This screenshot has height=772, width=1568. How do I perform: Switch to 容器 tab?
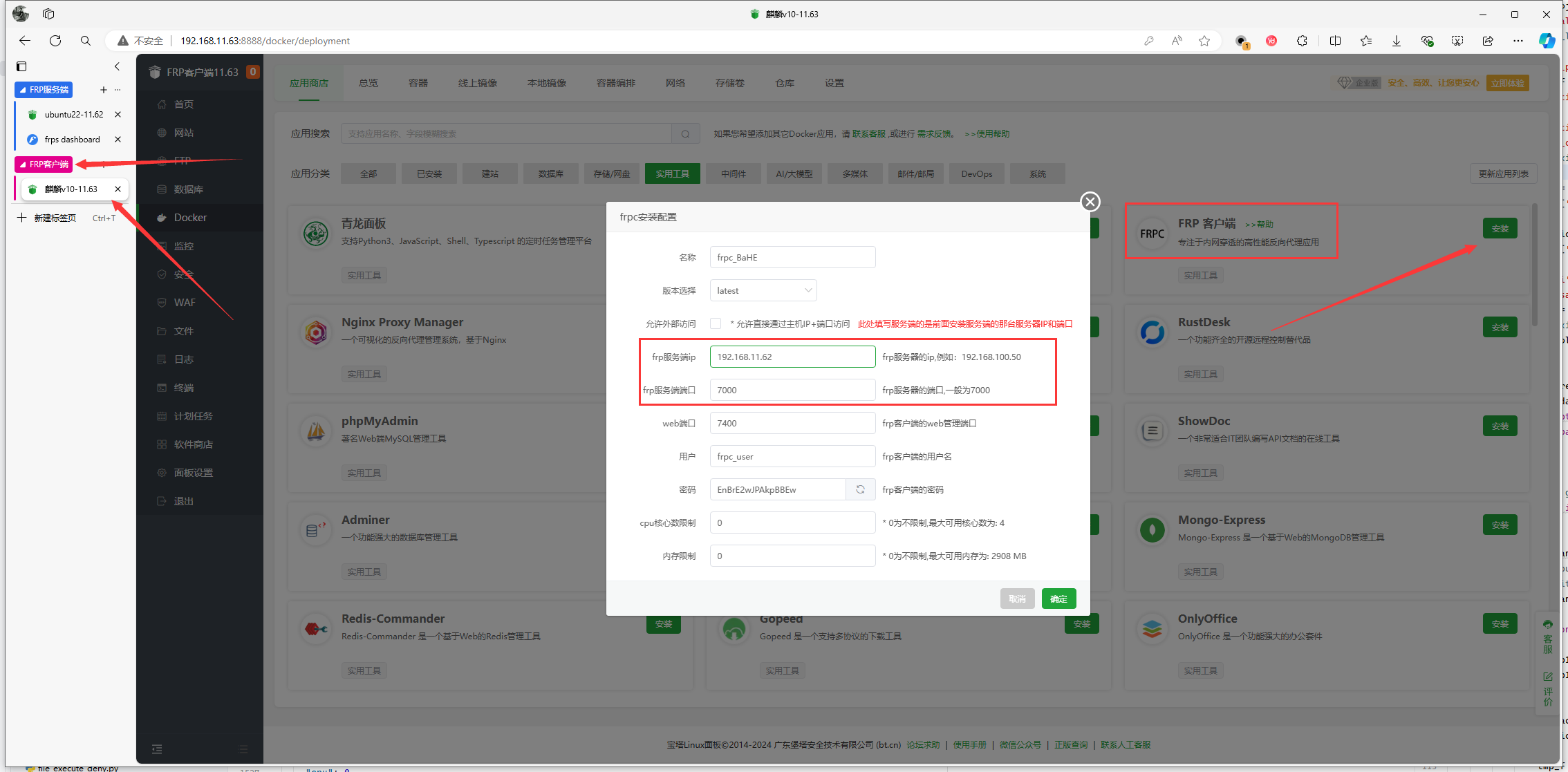click(418, 83)
